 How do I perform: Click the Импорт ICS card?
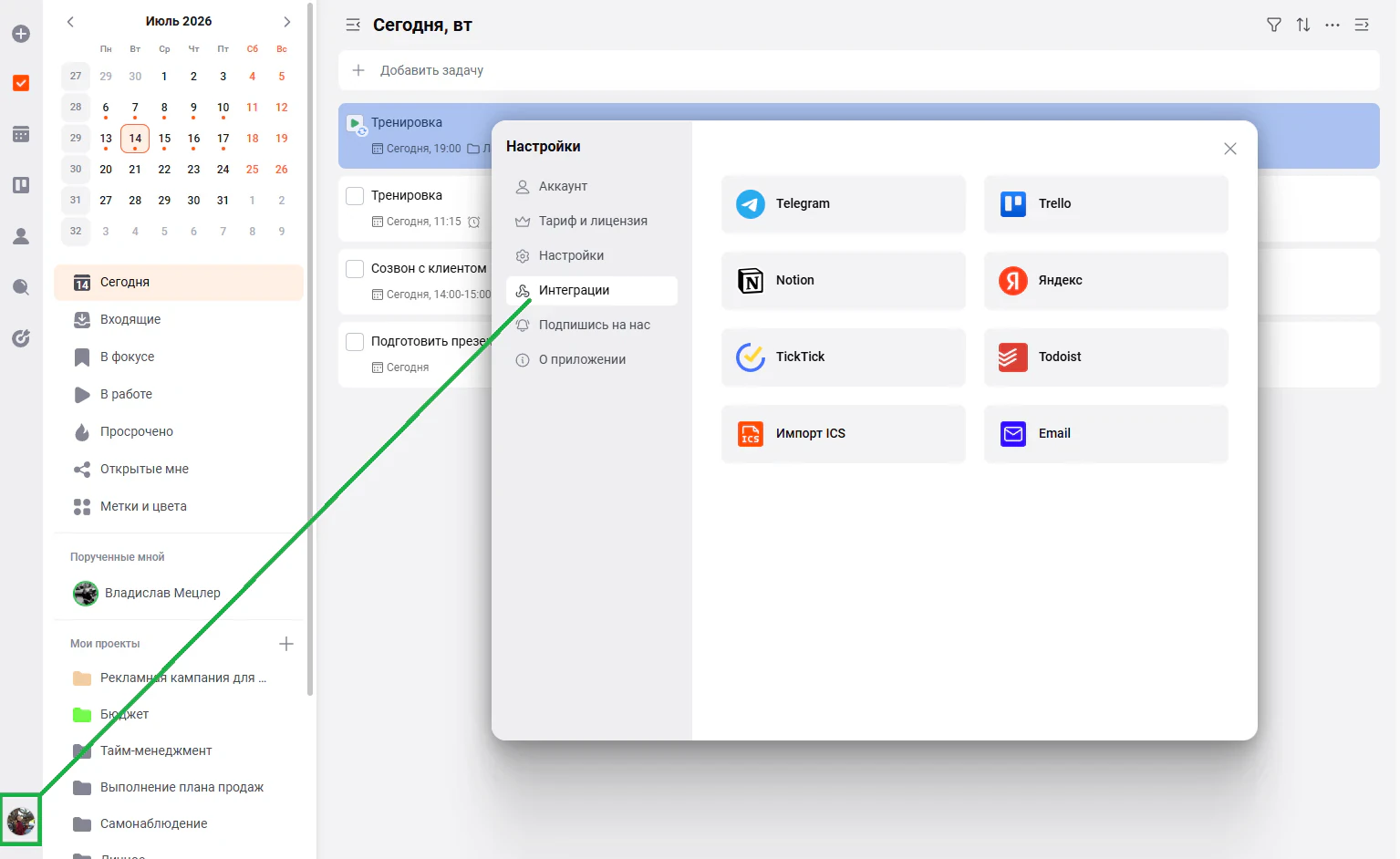point(844,433)
